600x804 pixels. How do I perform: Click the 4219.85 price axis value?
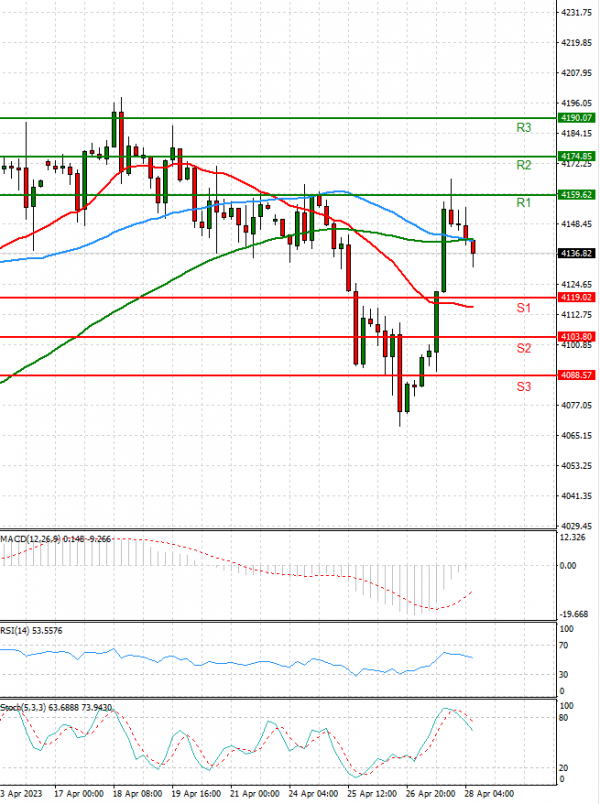[x=576, y=43]
